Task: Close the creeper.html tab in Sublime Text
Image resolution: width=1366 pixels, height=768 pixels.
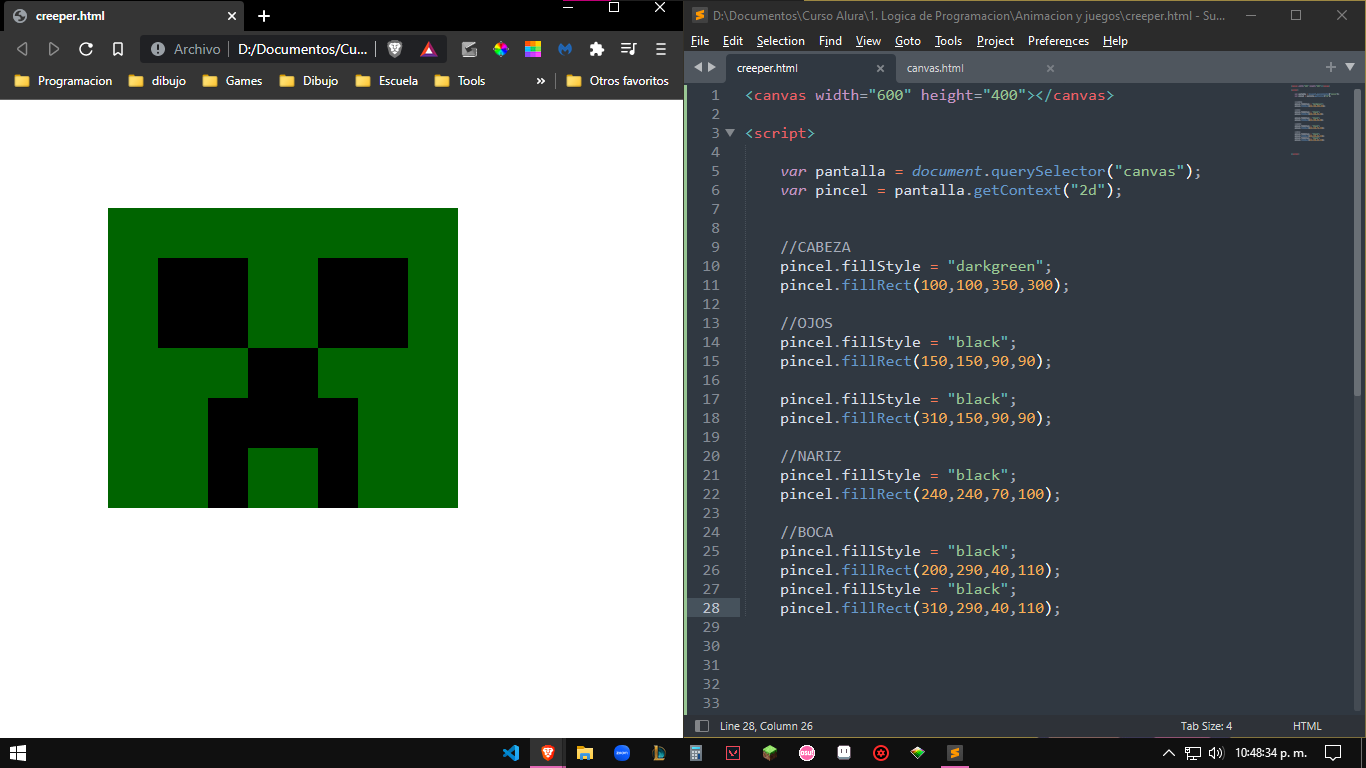Action: [x=880, y=68]
